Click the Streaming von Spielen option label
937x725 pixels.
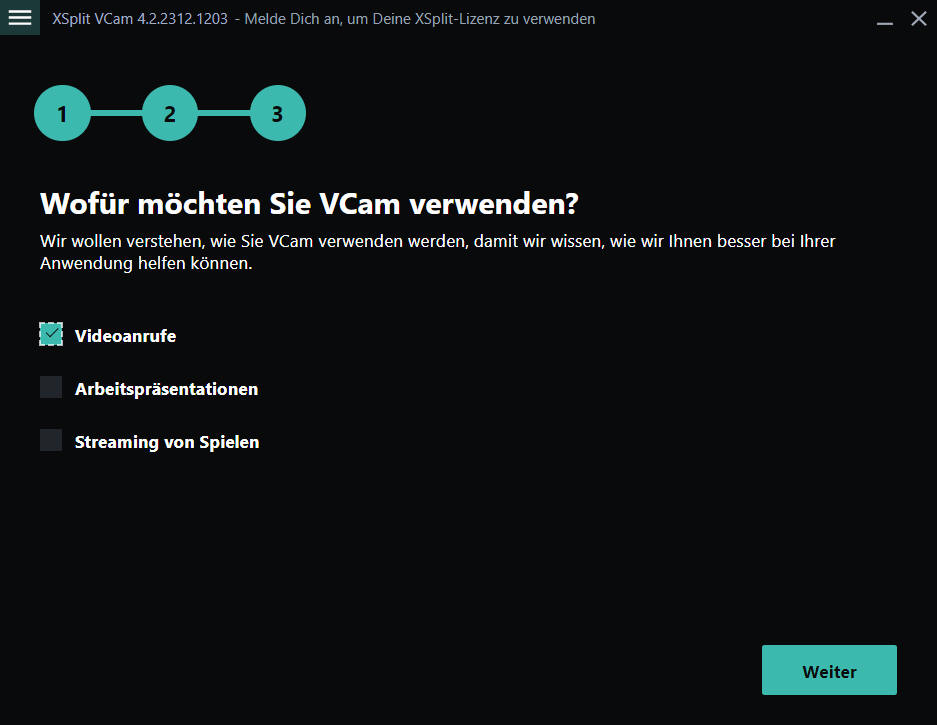[167, 442]
